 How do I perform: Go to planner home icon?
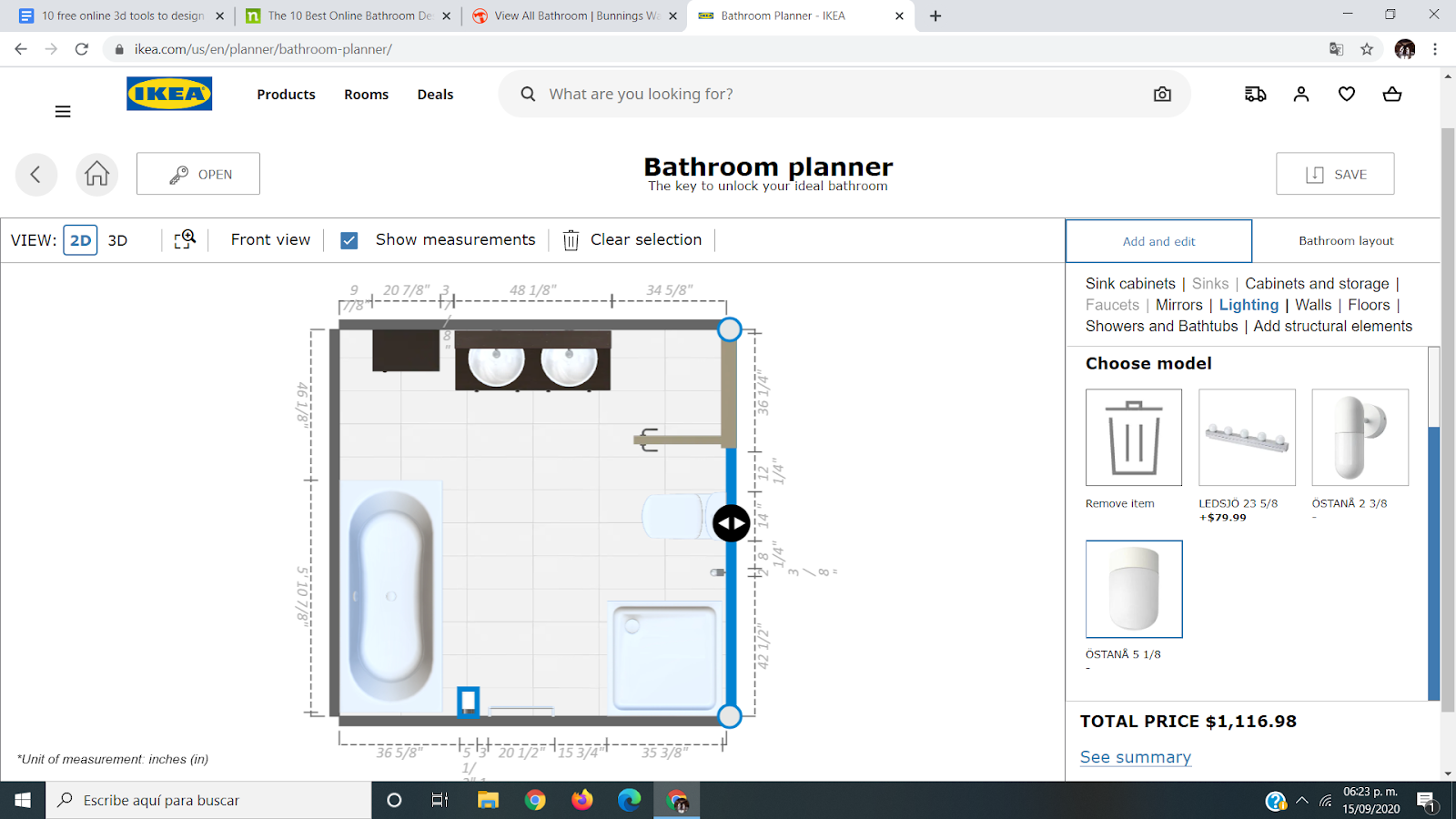[x=97, y=174]
